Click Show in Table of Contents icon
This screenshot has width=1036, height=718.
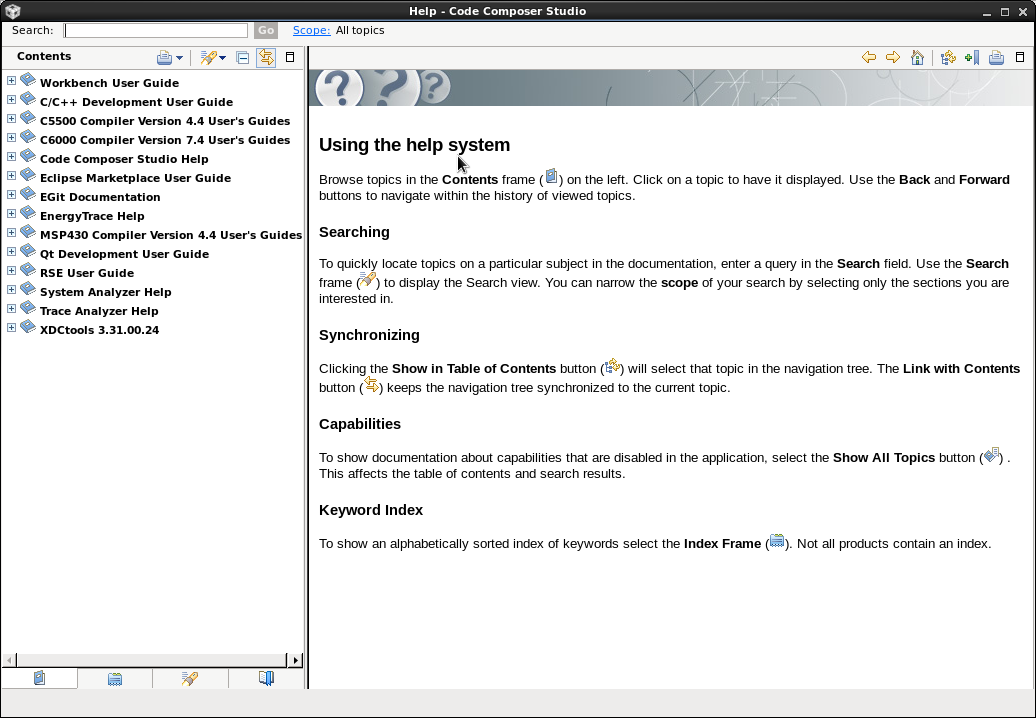(x=948, y=57)
